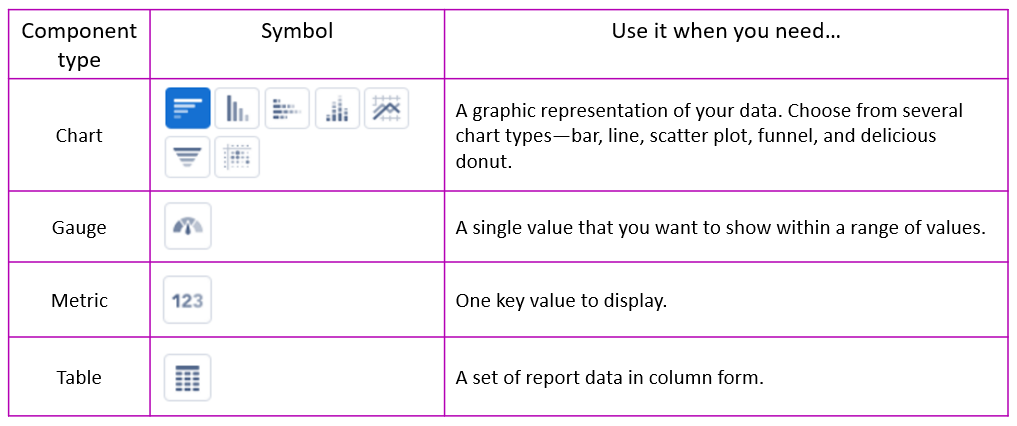Select the 'Gauge' row label

pyautogui.click(x=79, y=228)
